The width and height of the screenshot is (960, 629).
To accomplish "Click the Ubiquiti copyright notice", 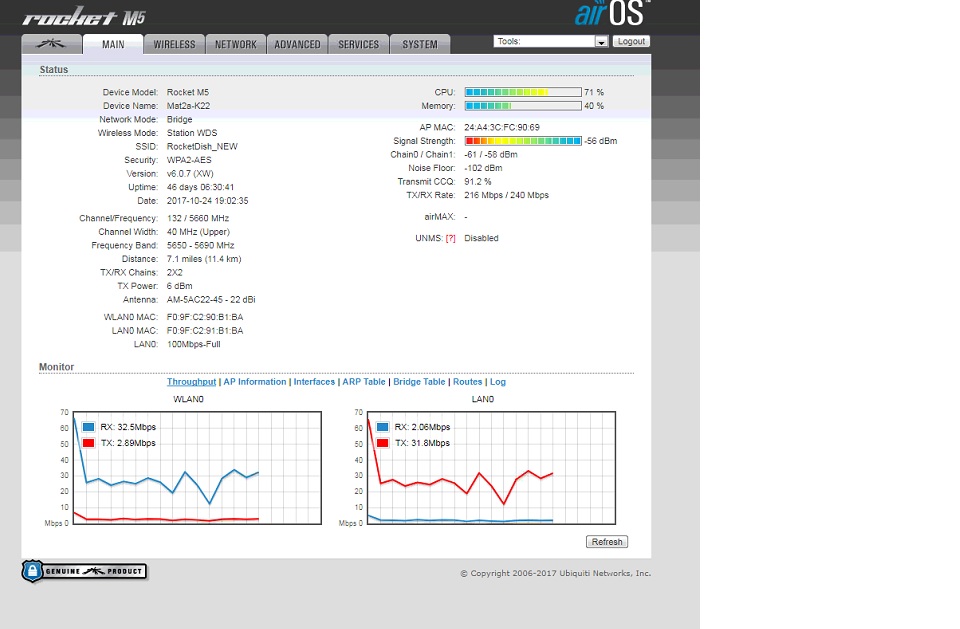I will (x=555, y=573).
